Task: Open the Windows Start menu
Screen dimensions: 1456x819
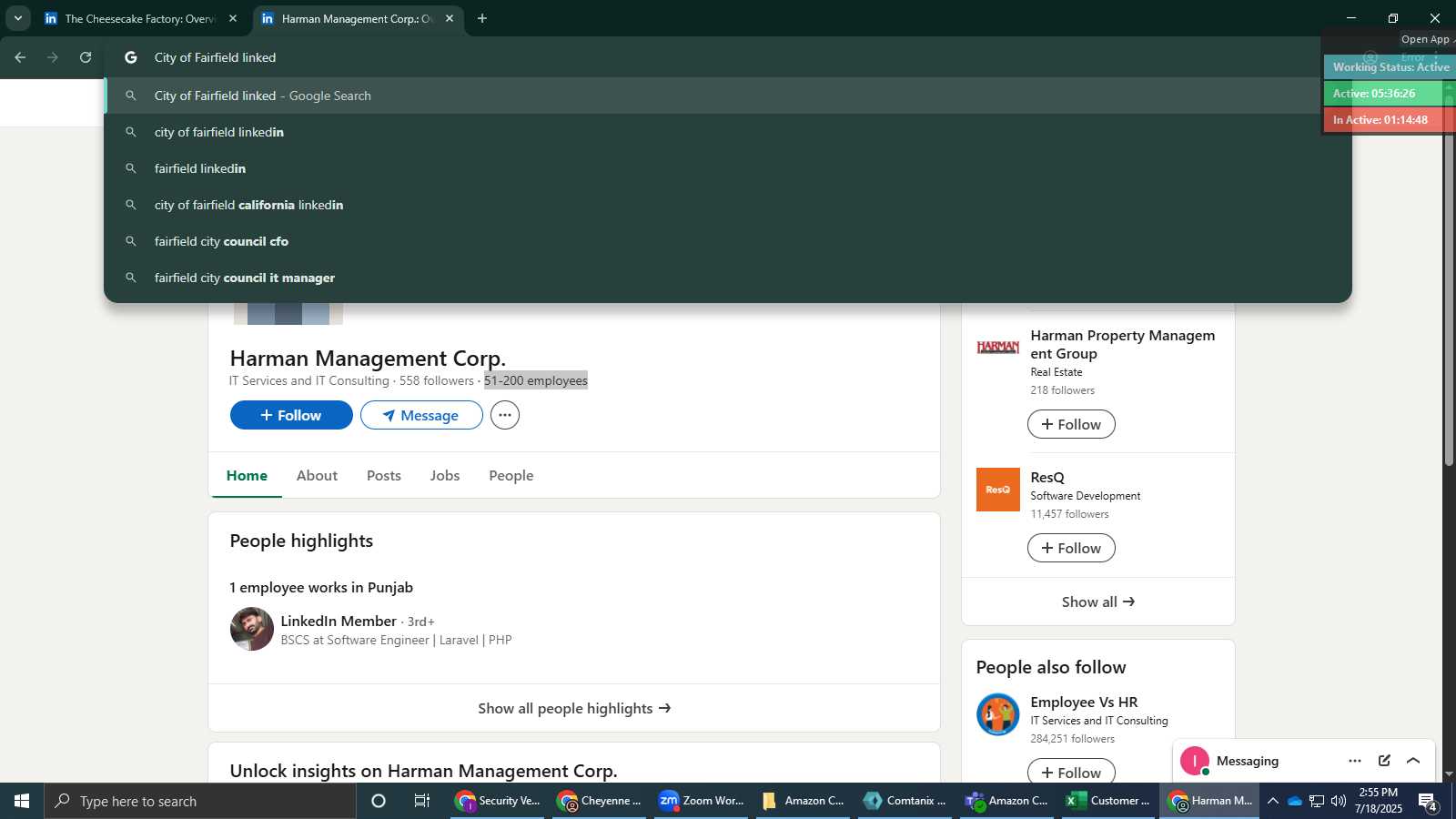Action: tap(22, 801)
